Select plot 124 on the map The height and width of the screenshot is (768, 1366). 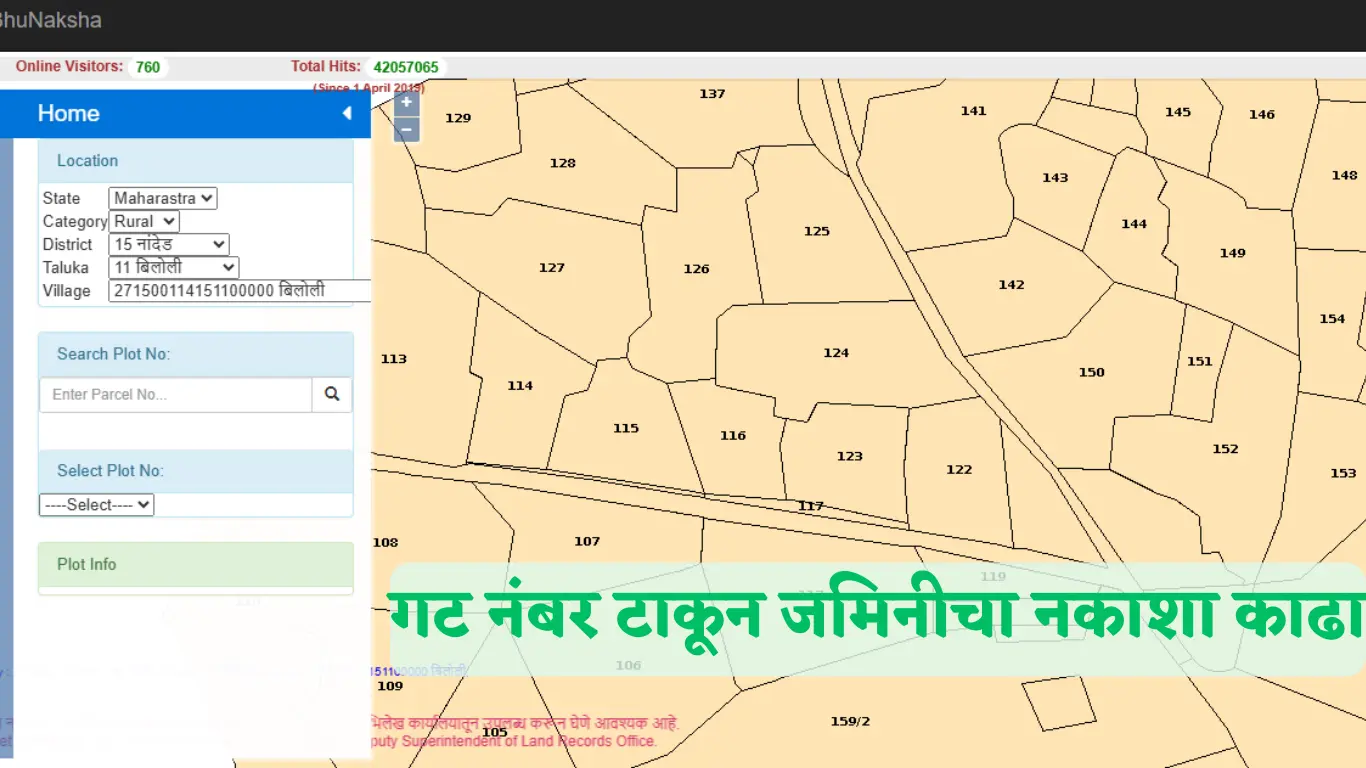point(836,353)
